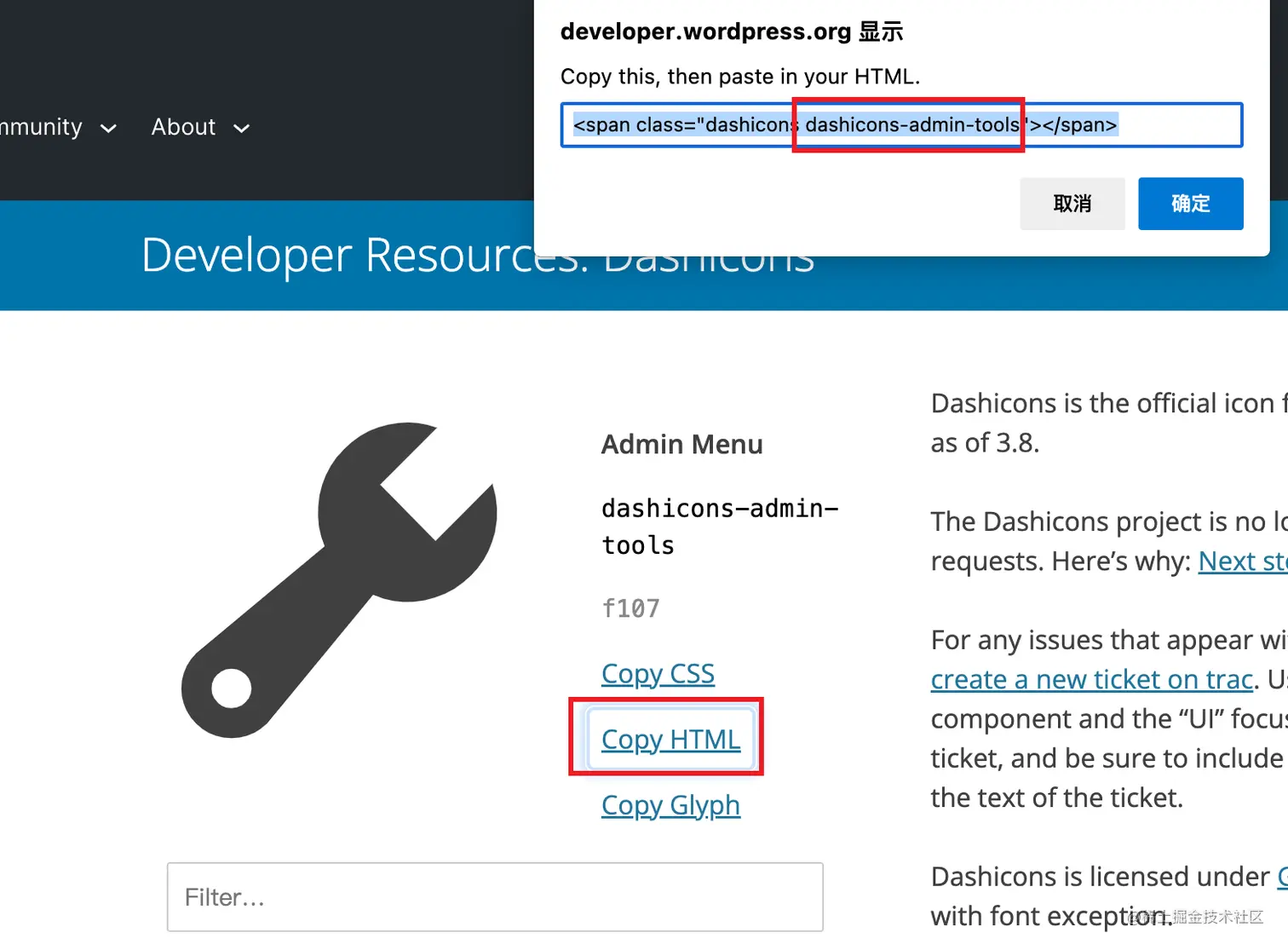Click the Admin Menu heading

tap(681, 445)
